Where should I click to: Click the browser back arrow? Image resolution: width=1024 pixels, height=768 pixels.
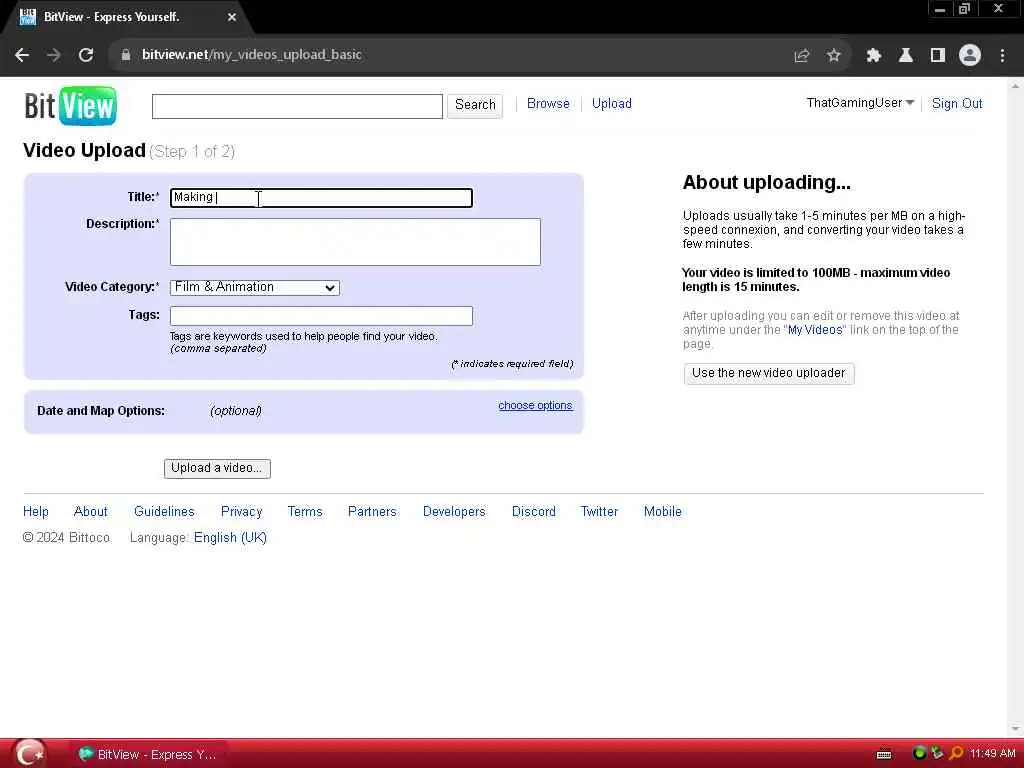pos(22,55)
